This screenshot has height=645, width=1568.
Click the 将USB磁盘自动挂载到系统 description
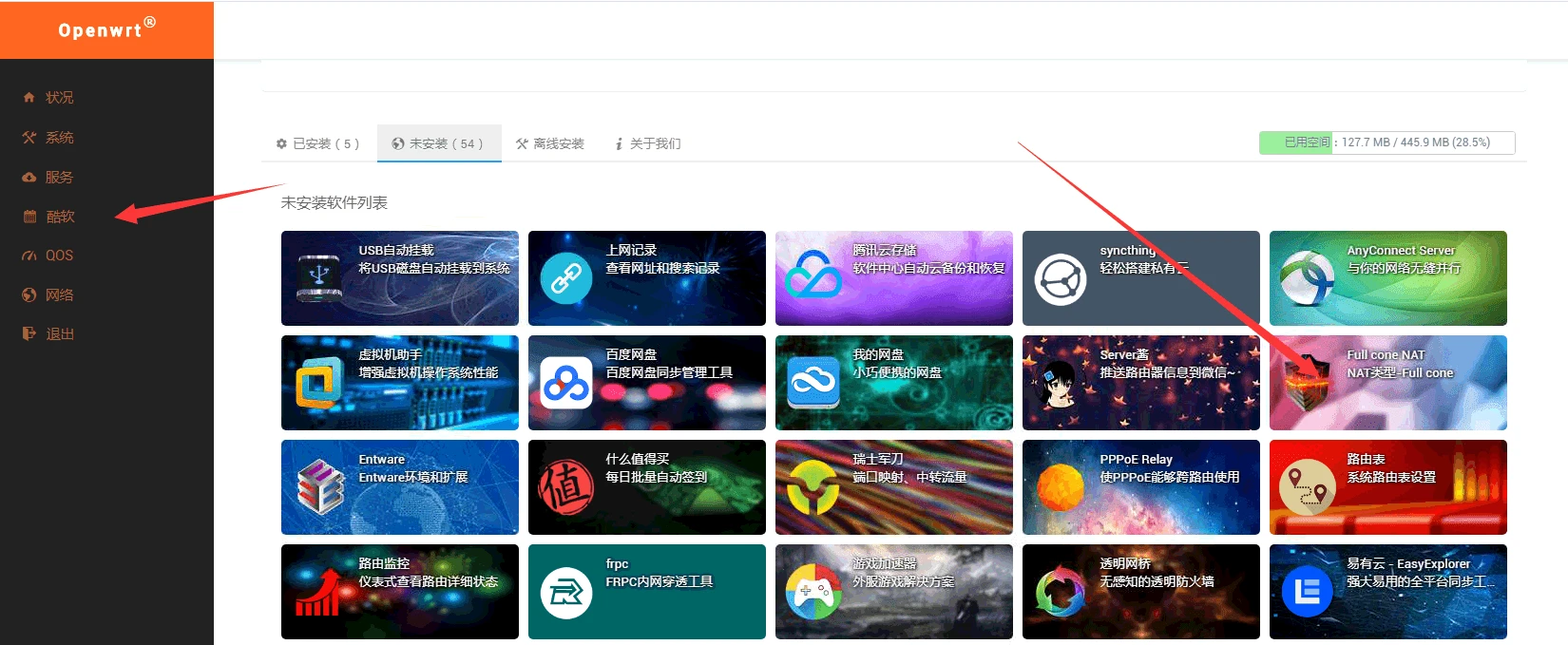pyautogui.click(x=434, y=269)
